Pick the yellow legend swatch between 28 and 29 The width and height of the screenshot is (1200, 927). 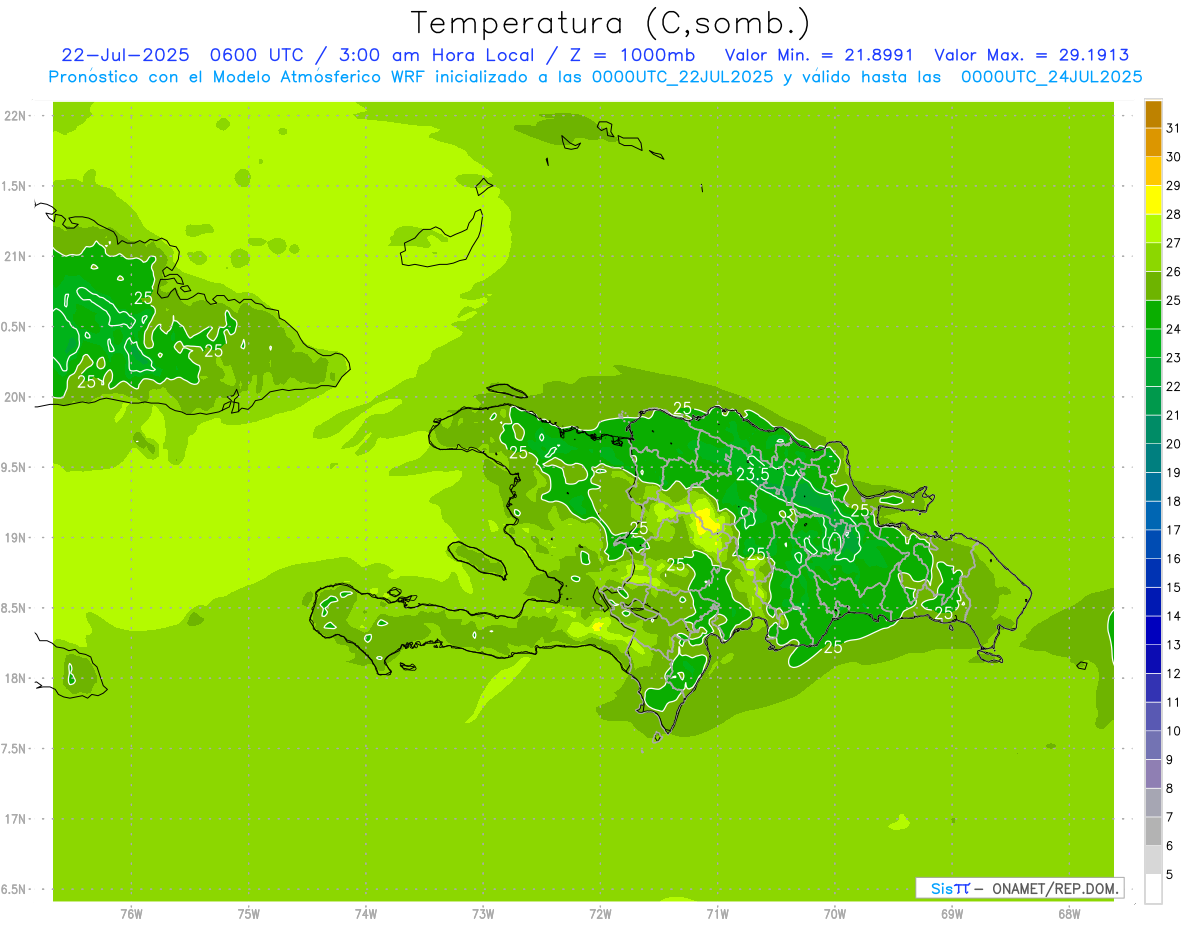(1153, 199)
